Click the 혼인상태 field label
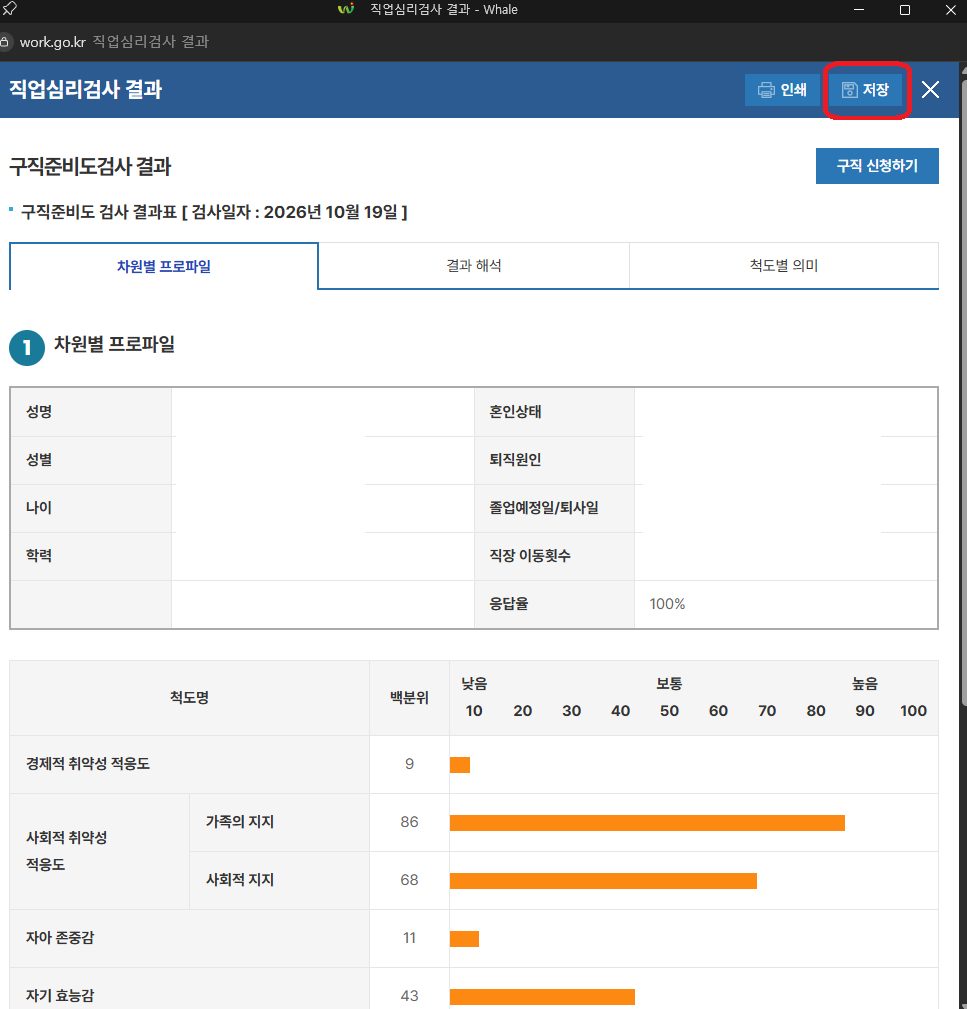Image resolution: width=967 pixels, height=1009 pixels. tap(515, 412)
